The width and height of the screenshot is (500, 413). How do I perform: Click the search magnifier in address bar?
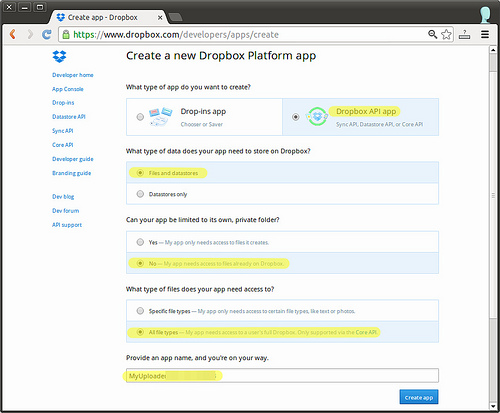[432, 34]
